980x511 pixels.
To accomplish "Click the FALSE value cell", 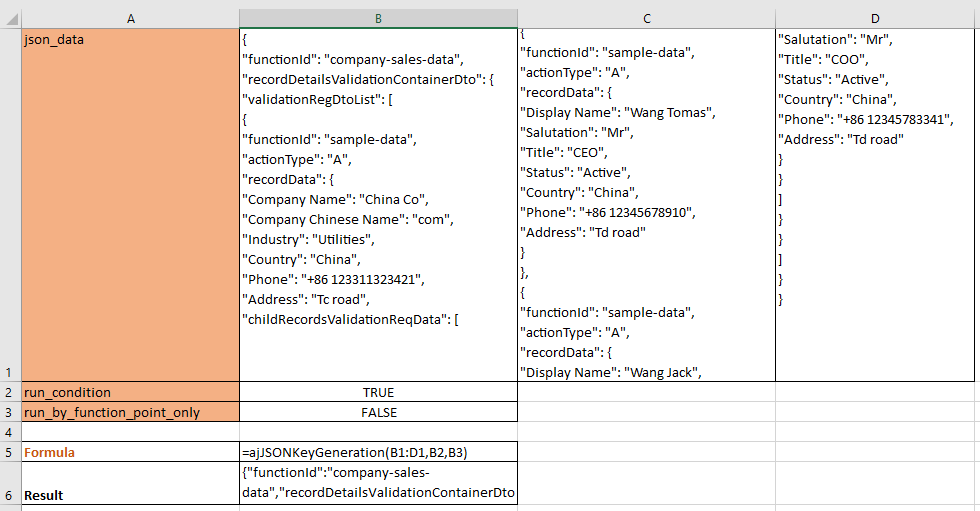I will point(378,412).
